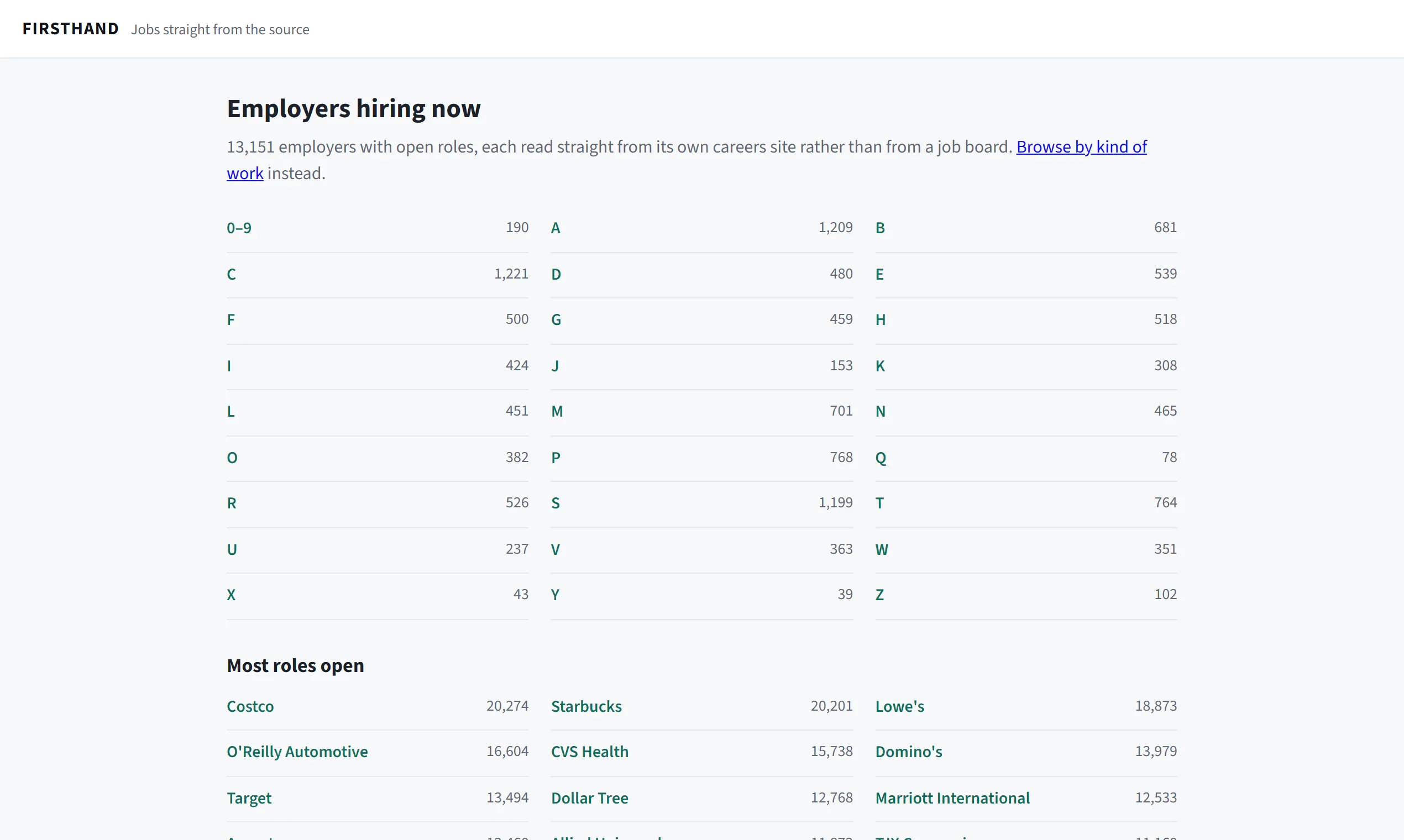Browse employers under letter A

[556, 228]
